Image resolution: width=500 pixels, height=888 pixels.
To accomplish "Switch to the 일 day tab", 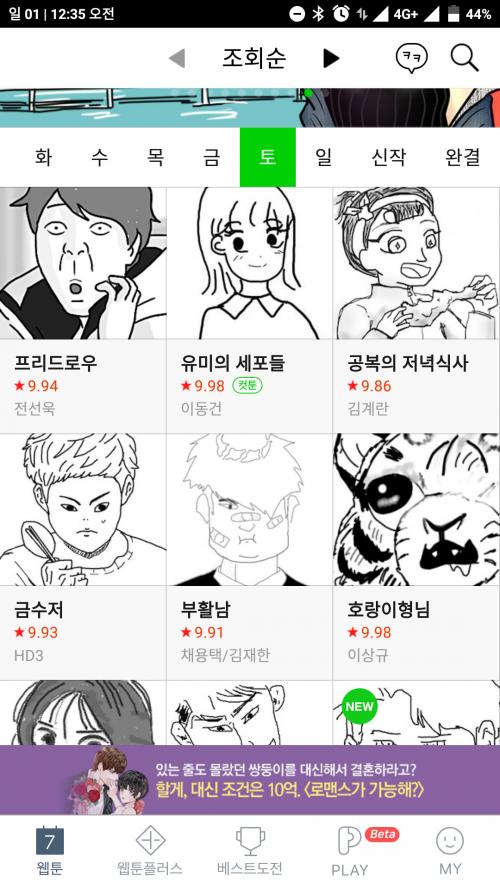I will tap(323, 157).
